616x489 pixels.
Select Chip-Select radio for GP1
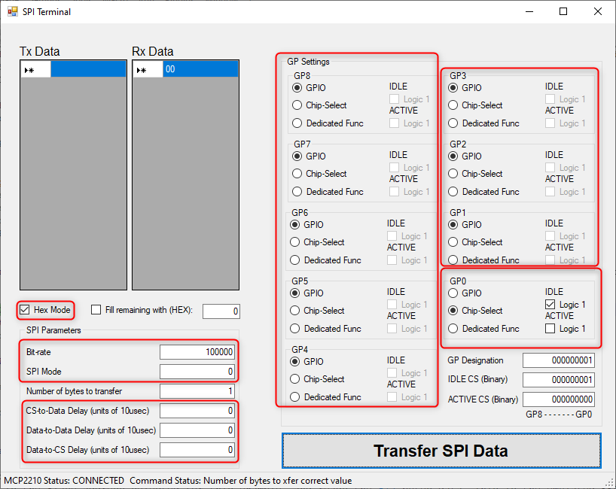click(x=453, y=242)
